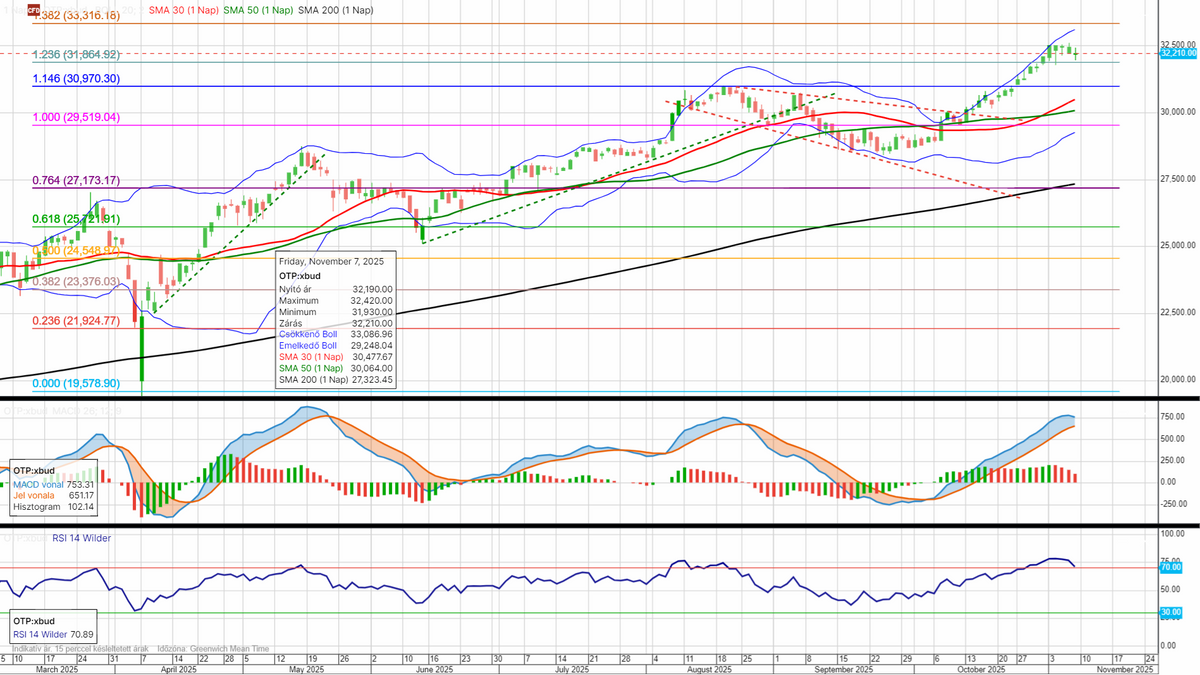Click the RSI 70.00 overbought level marker
The height and width of the screenshot is (675, 1200).
coord(1171,567)
